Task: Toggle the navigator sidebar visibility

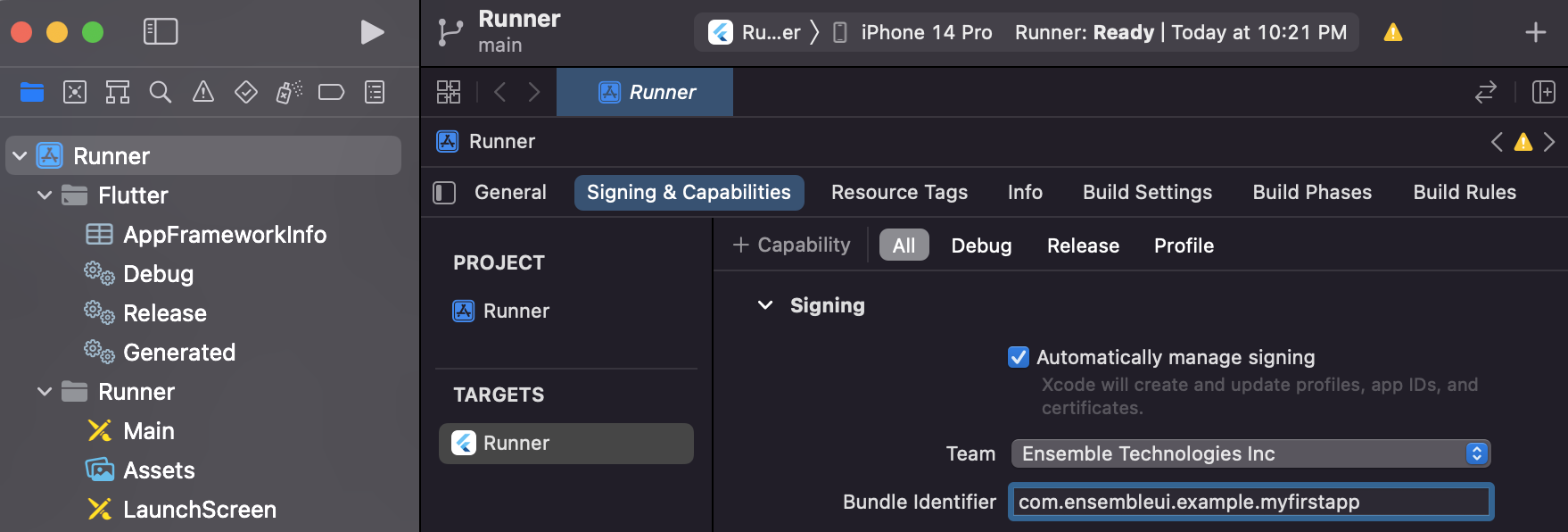Action: (161, 32)
